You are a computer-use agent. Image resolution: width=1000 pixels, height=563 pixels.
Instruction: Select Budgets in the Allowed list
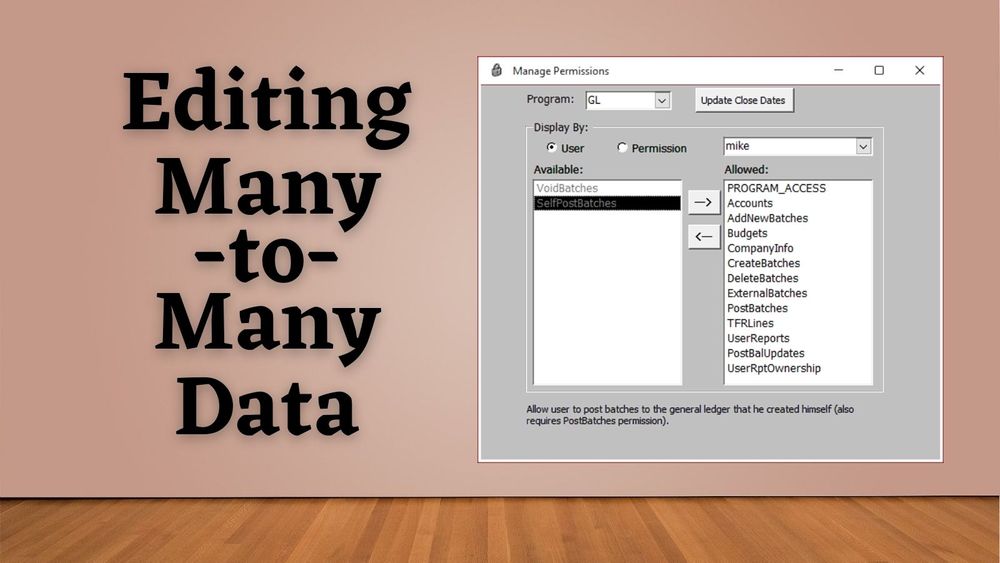tap(747, 233)
